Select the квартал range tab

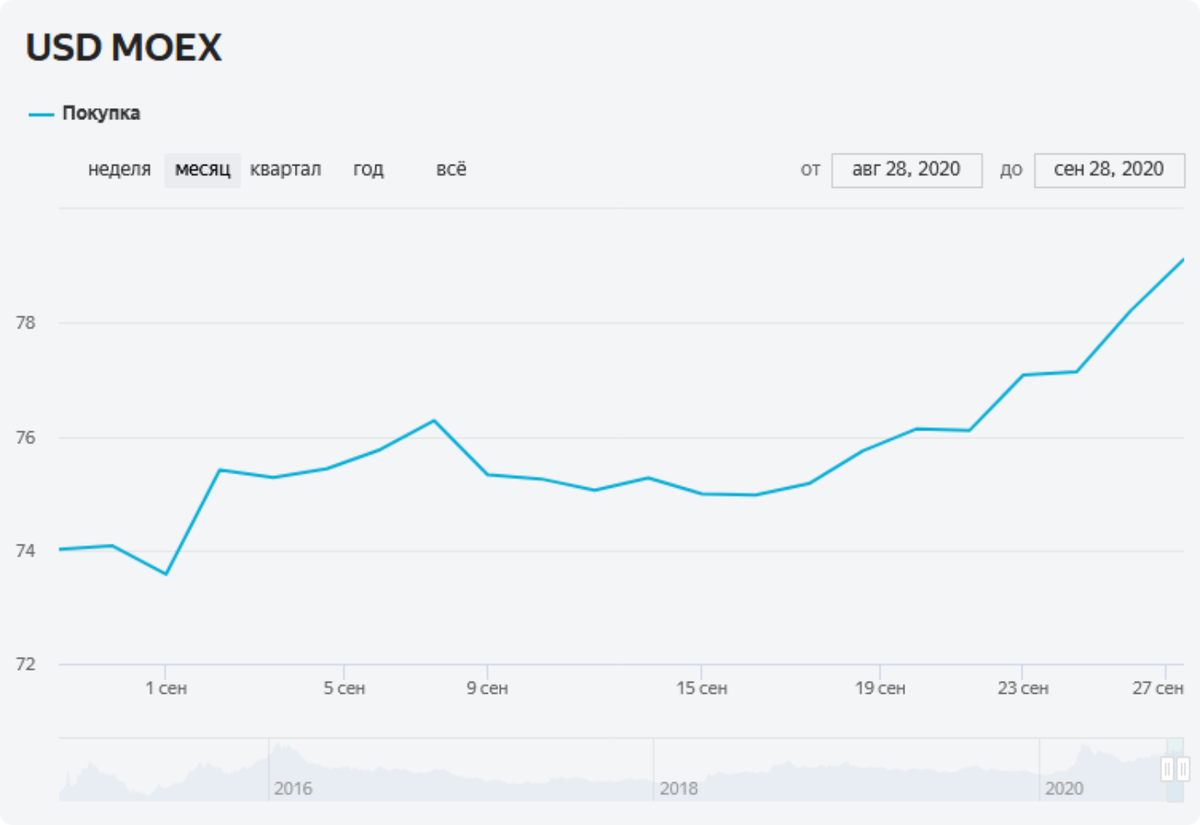[286, 169]
